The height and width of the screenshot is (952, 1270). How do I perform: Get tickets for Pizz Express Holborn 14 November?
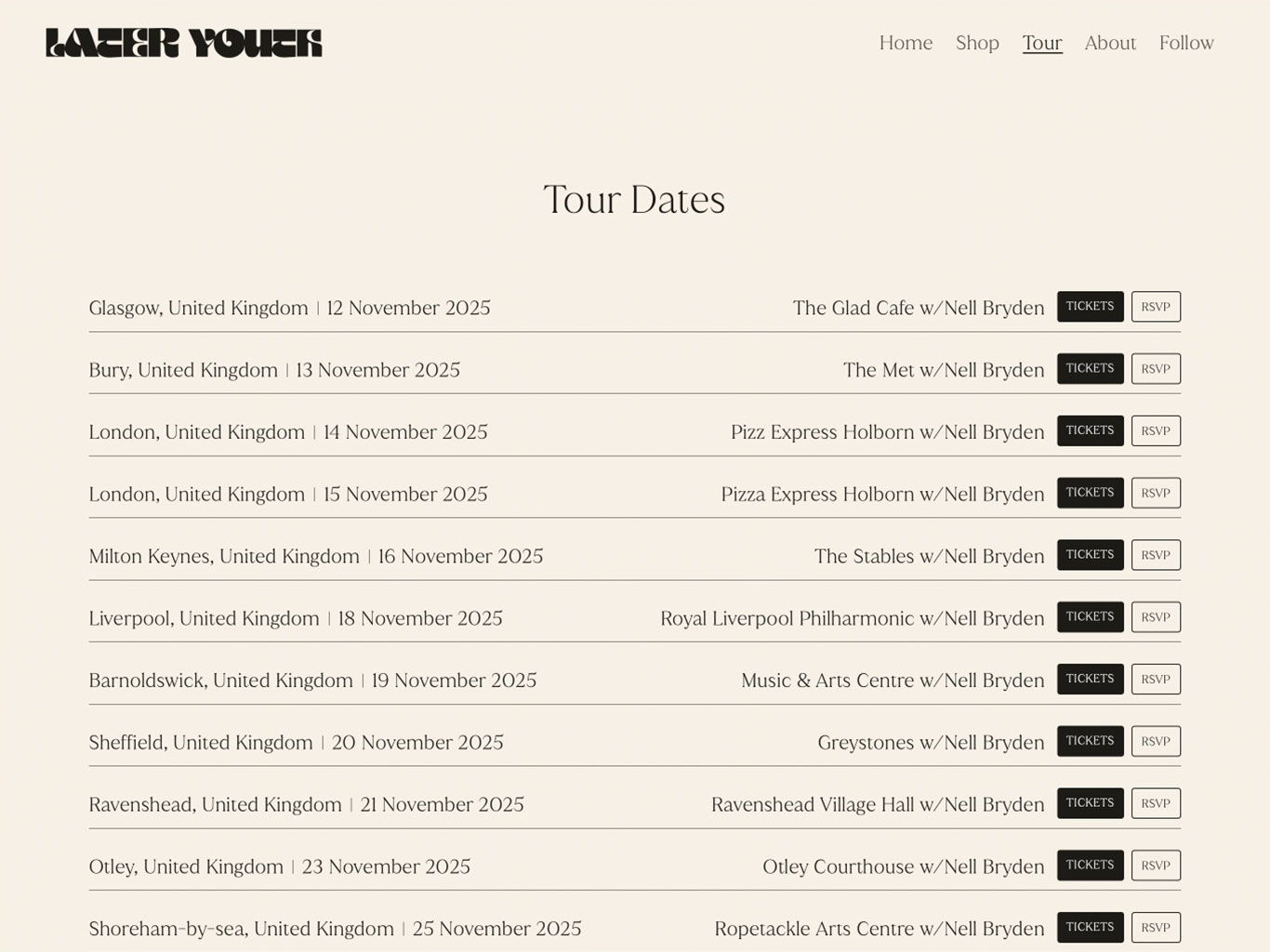(1090, 430)
